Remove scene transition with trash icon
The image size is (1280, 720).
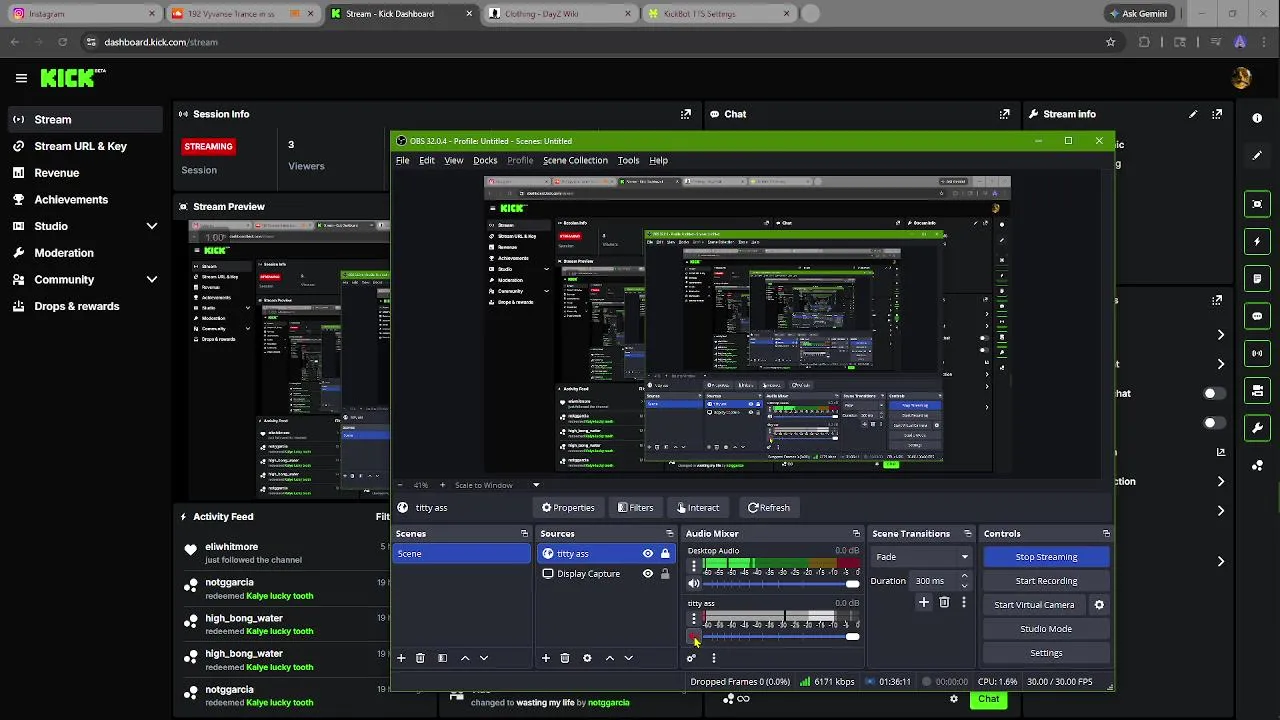(944, 602)
